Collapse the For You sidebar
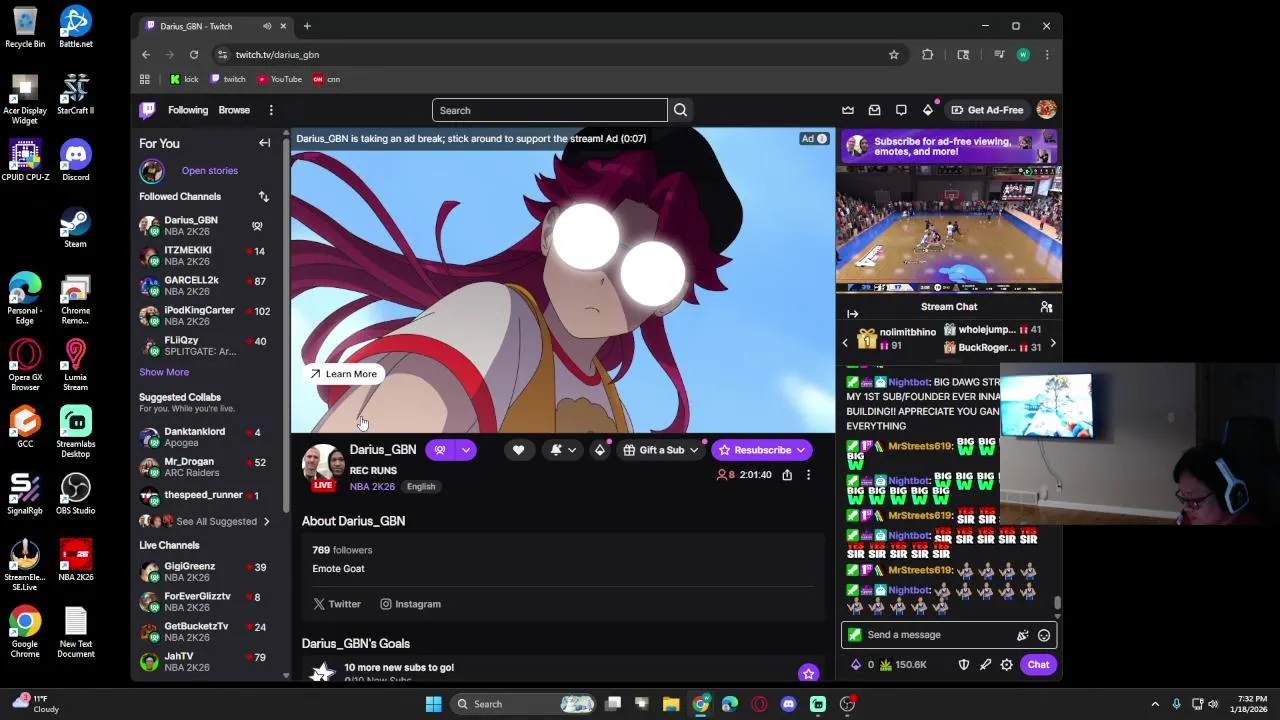The width and height of the screenshot is (1280, 720). pos(264,143)
